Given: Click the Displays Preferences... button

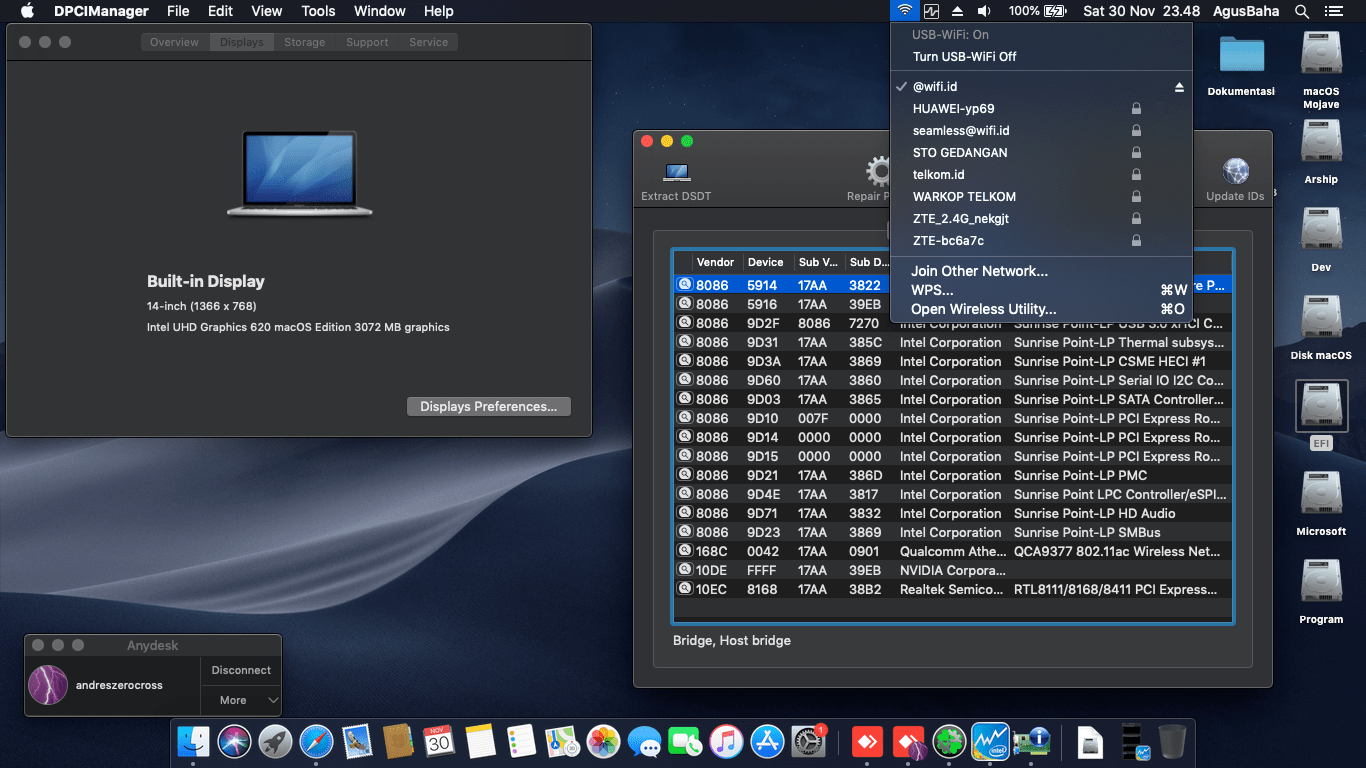Looking at the screenshot, I should click(489, 407).
